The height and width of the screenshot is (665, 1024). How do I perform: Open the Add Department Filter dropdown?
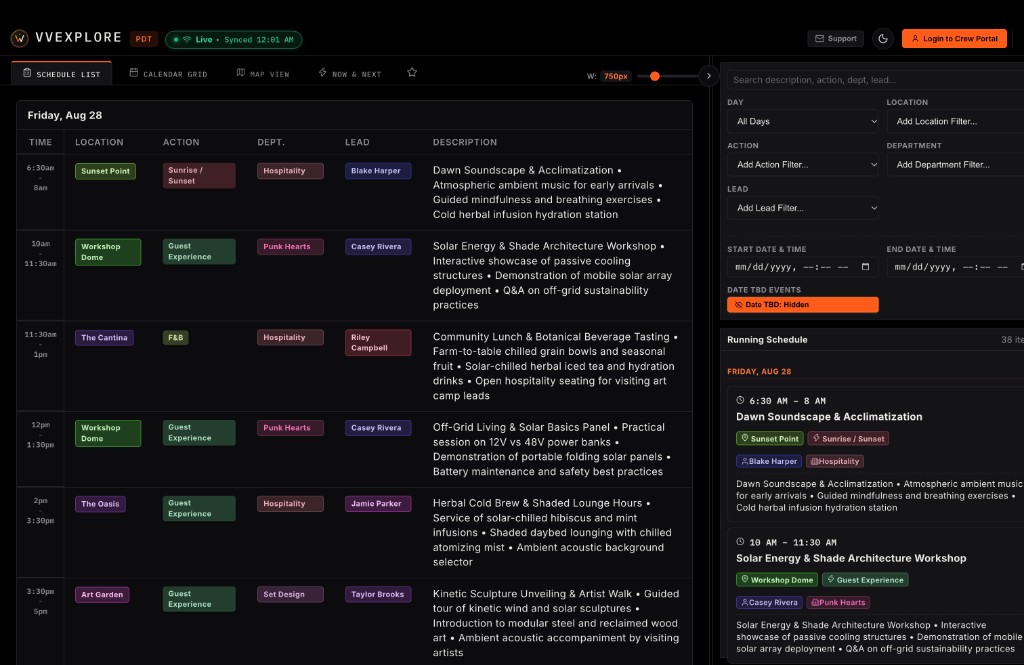[955, 165]
